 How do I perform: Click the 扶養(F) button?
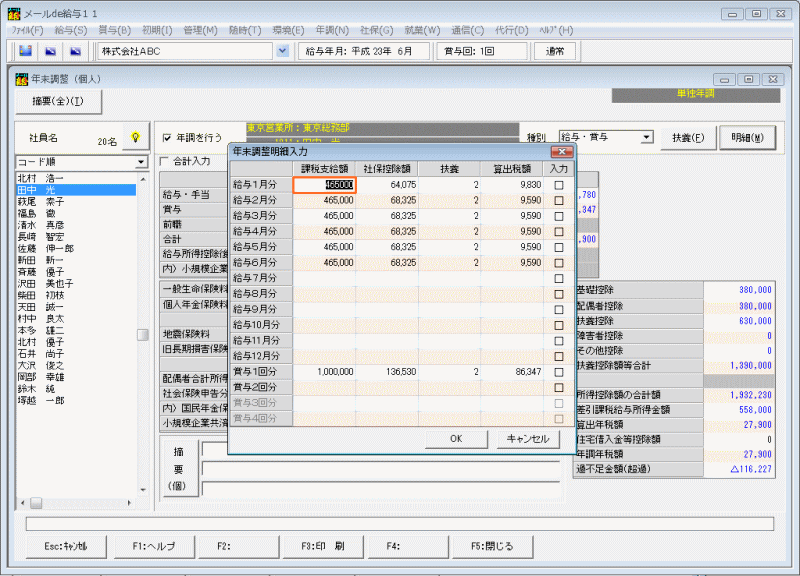point(688,137)
